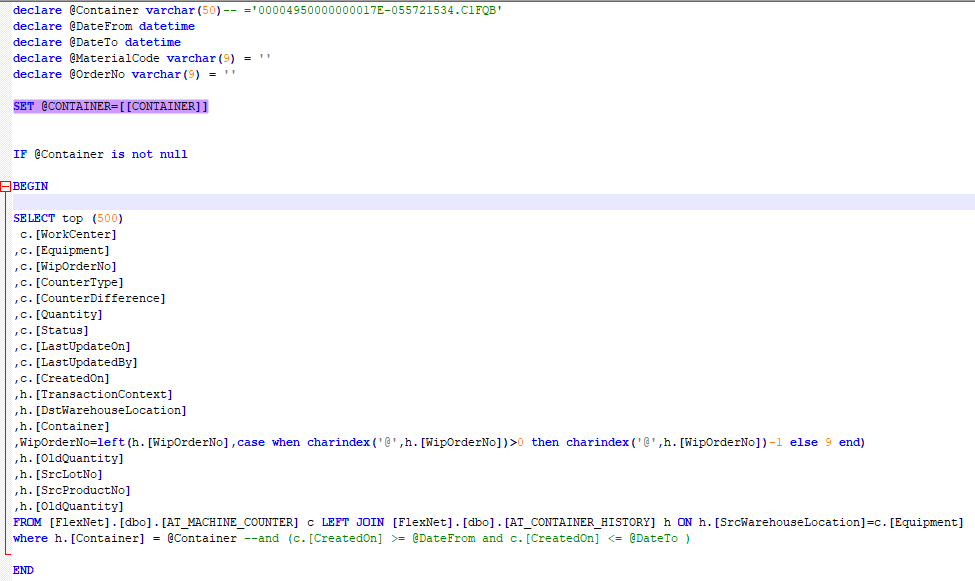The height and width of the screenshot is (581, 975).
Task: Click the 'where h.[Container] = @Container' clause
Action: [x=125, y=538]
